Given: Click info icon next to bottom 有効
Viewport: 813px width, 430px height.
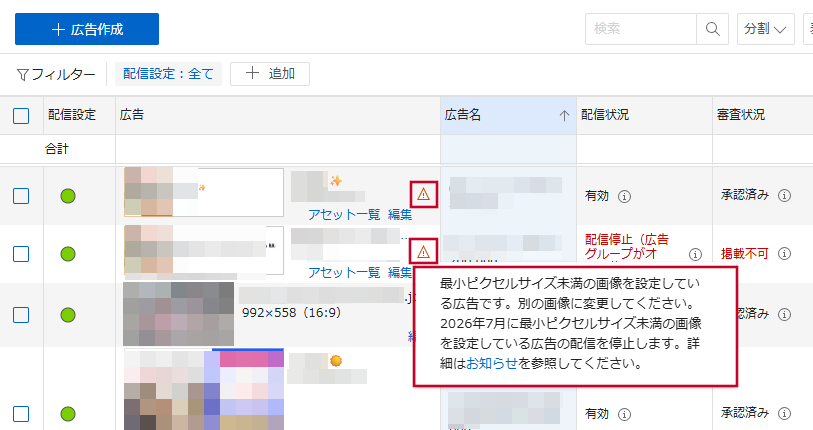Looking at the screenshot, I should (624, 414).
